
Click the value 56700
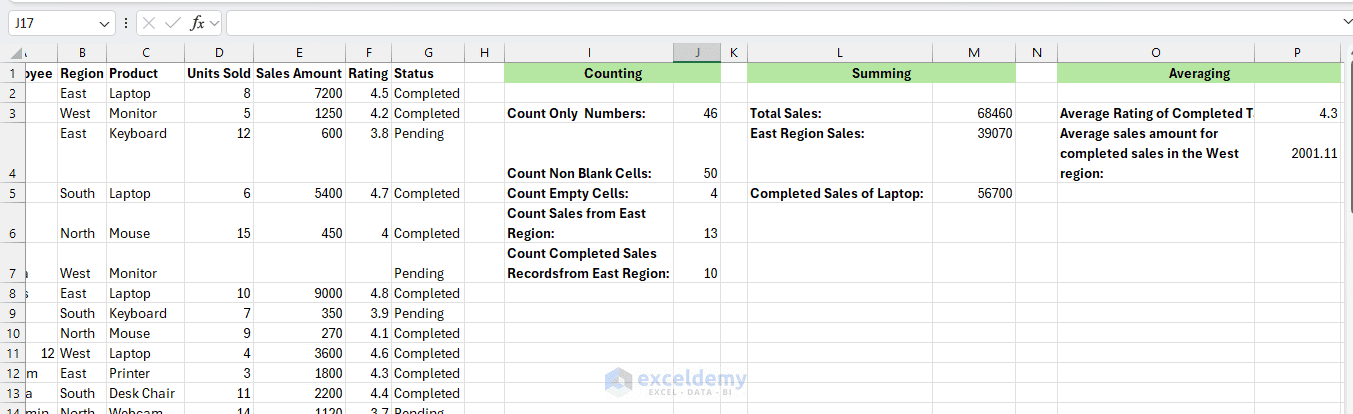click(974, 193)
